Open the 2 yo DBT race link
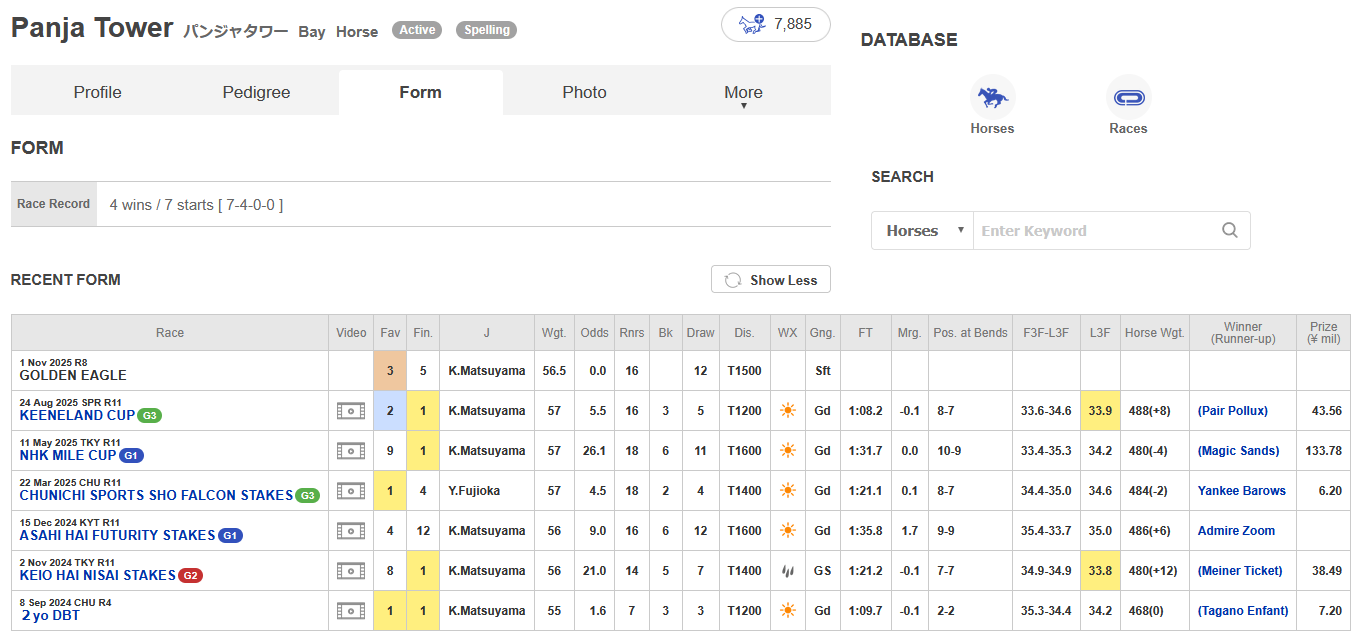This screenshot has height=641, width=1366. 50,615
